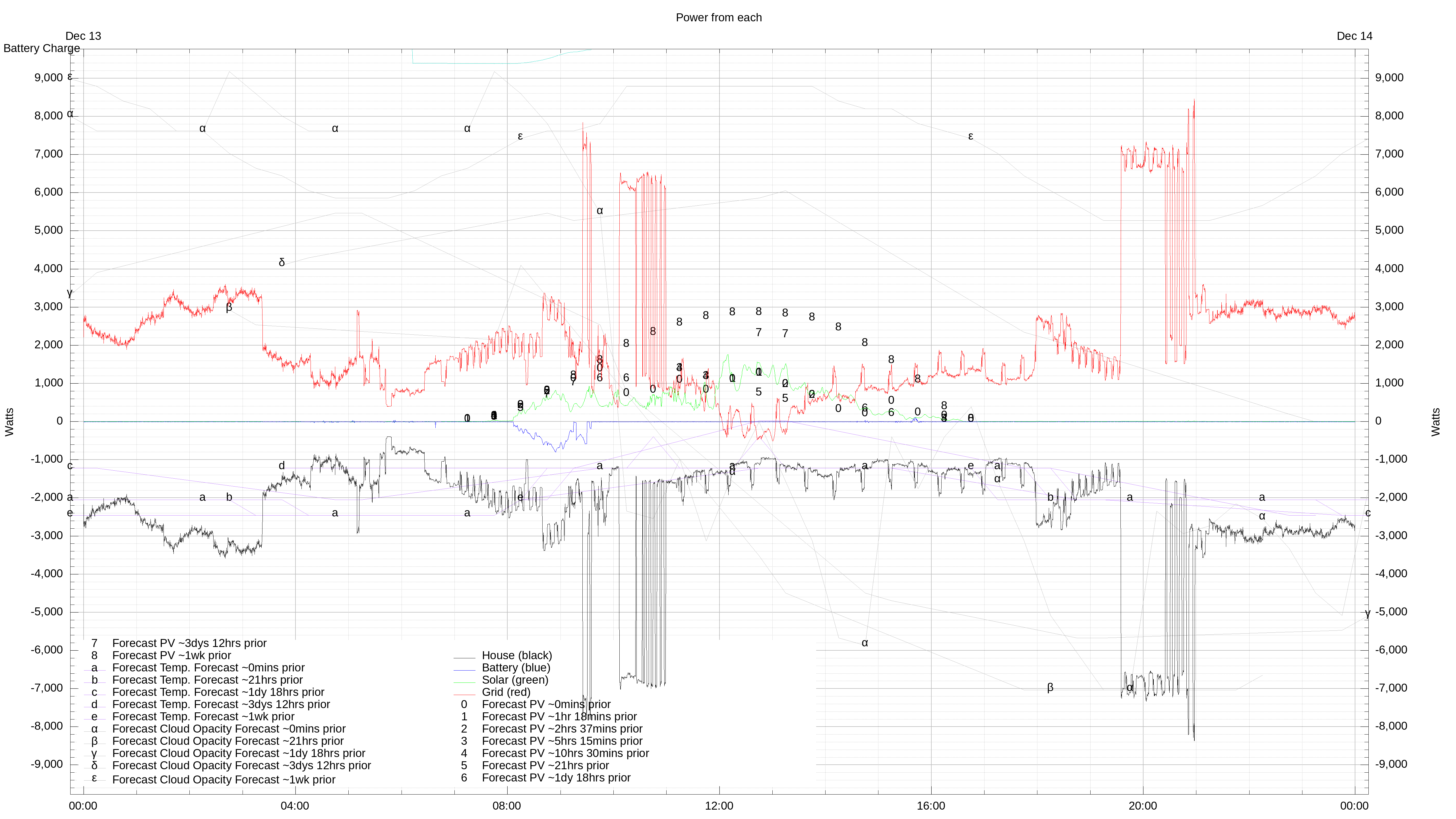Click the right-axis "3,000" tick label
The image size is (1456, 819).
pyautogui.click(x=1389, y=307)
